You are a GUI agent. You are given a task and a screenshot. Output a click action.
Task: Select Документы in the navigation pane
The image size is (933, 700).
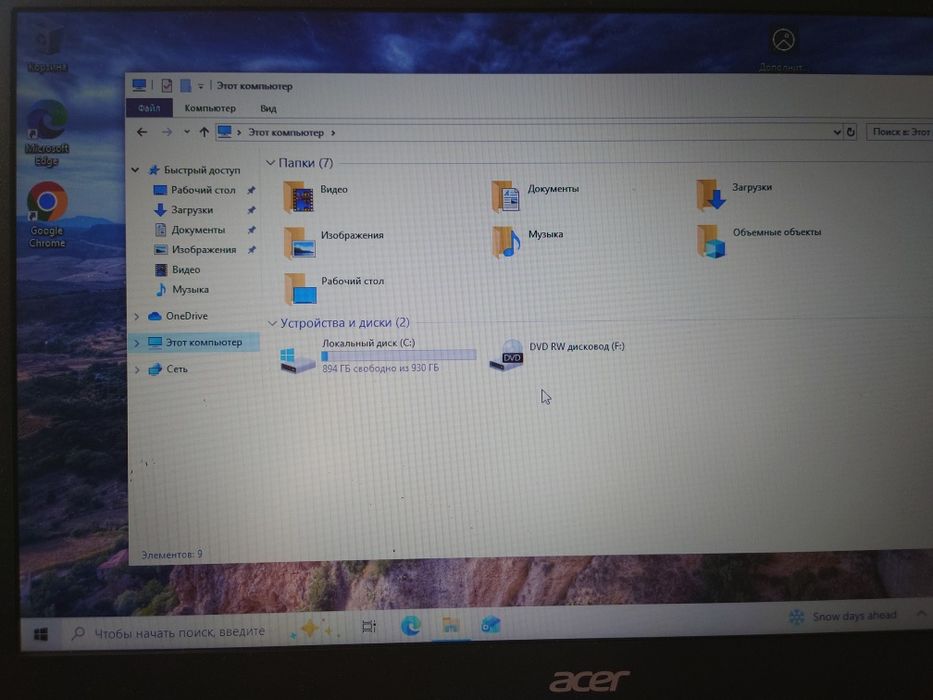(x=198, y=230)
